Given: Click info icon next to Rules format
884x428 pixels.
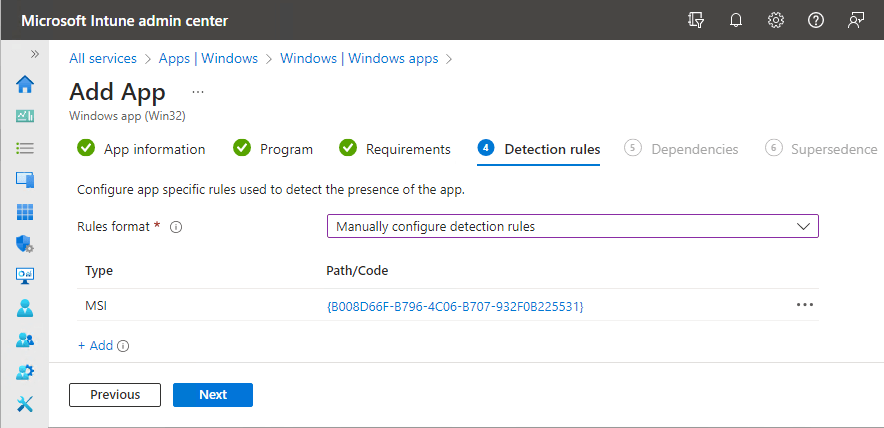Looking at the screenshot, I should (176, 227).
